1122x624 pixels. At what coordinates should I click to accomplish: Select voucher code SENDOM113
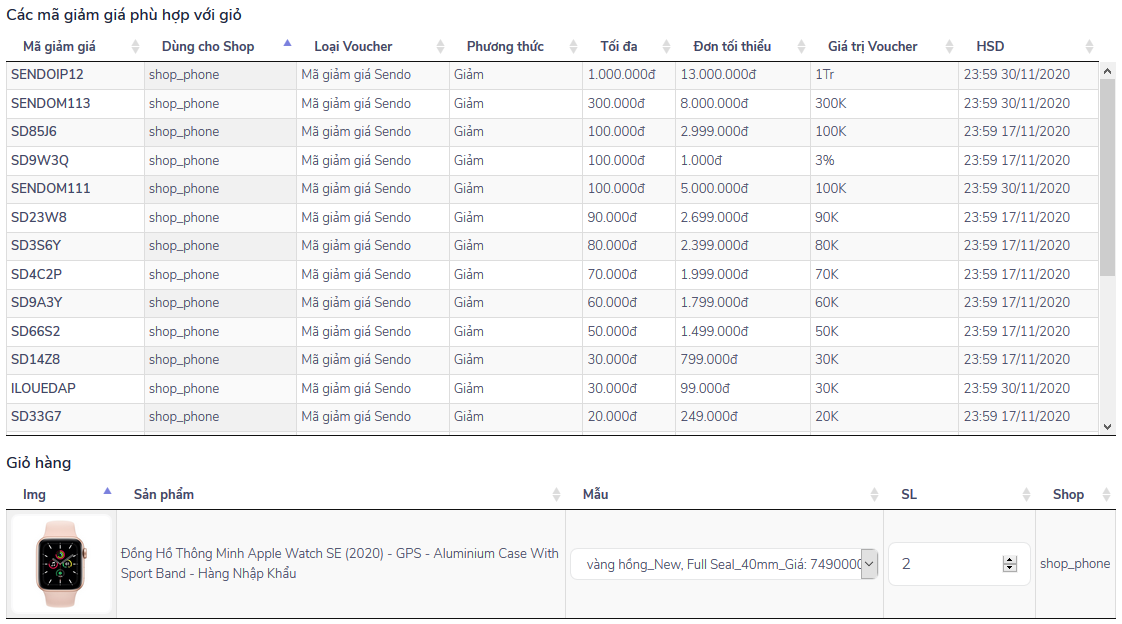(x=51, y=103)
